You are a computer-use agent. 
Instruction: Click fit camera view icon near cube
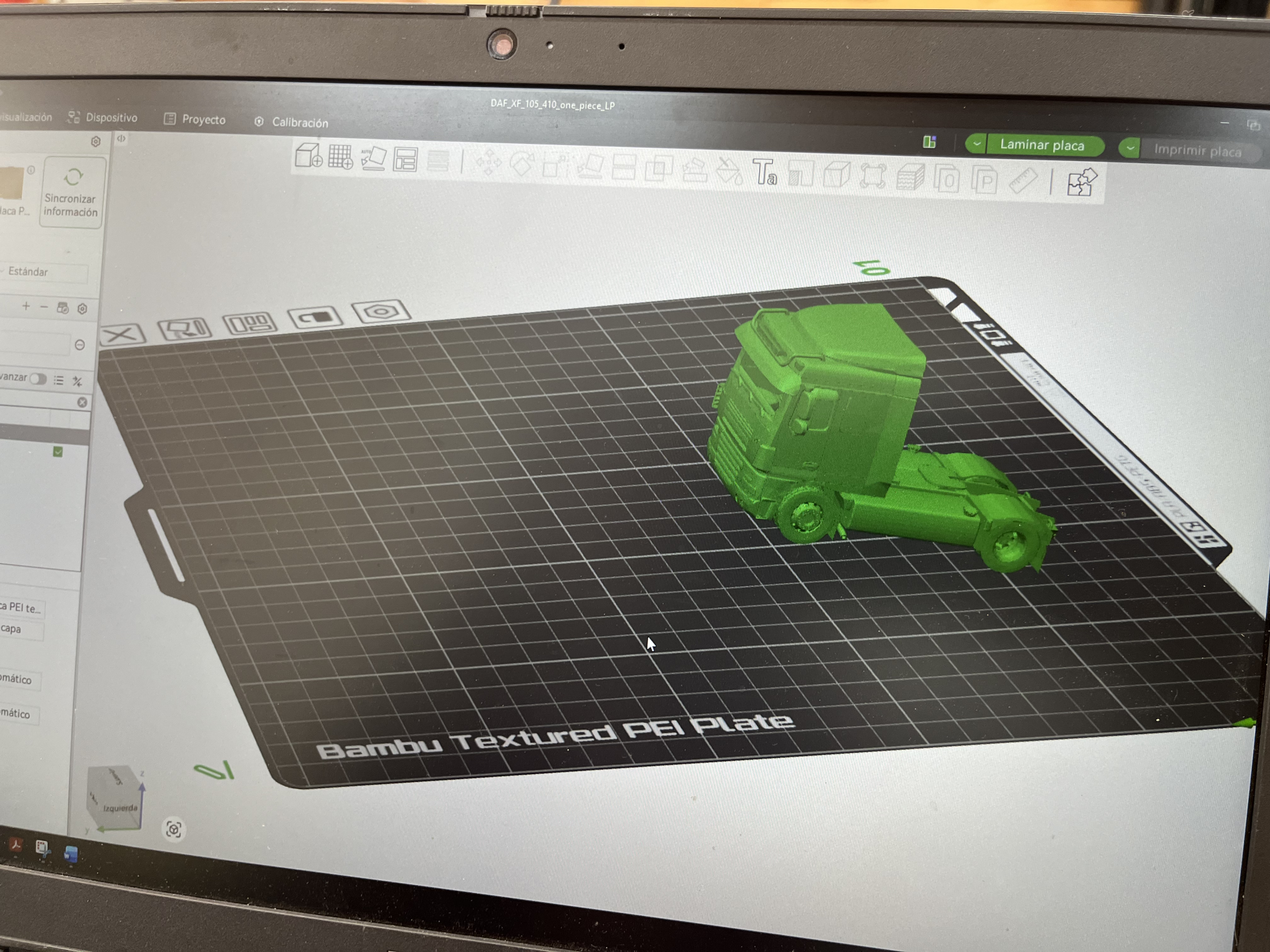pos(174,829)
